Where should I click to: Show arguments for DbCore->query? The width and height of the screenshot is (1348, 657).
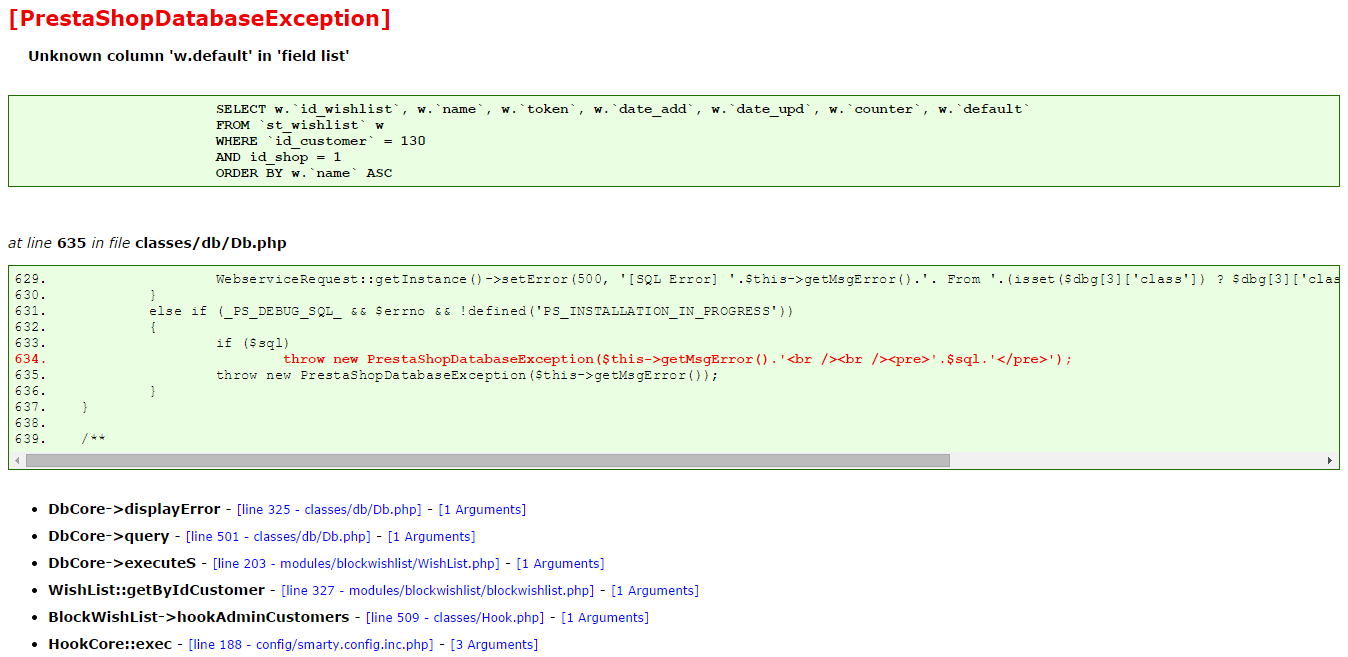pyautogui.click(x=431, y=536)
